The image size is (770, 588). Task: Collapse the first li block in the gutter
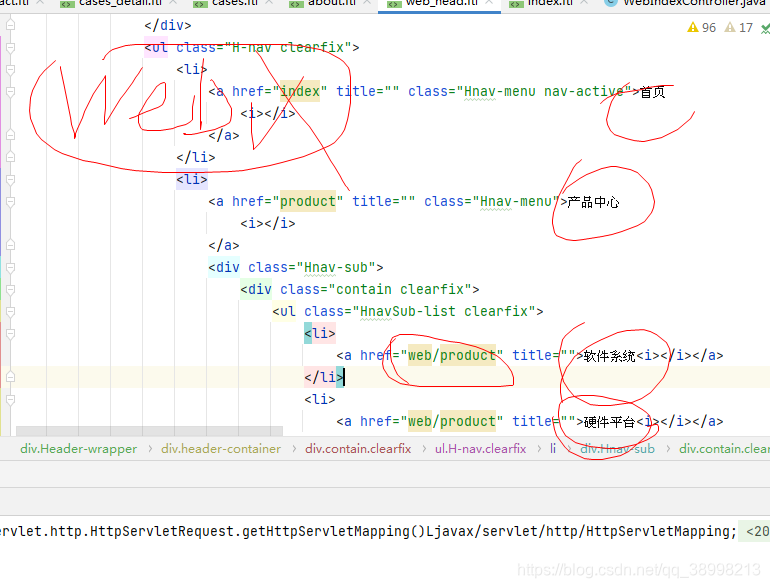click(x=10, y=70)
